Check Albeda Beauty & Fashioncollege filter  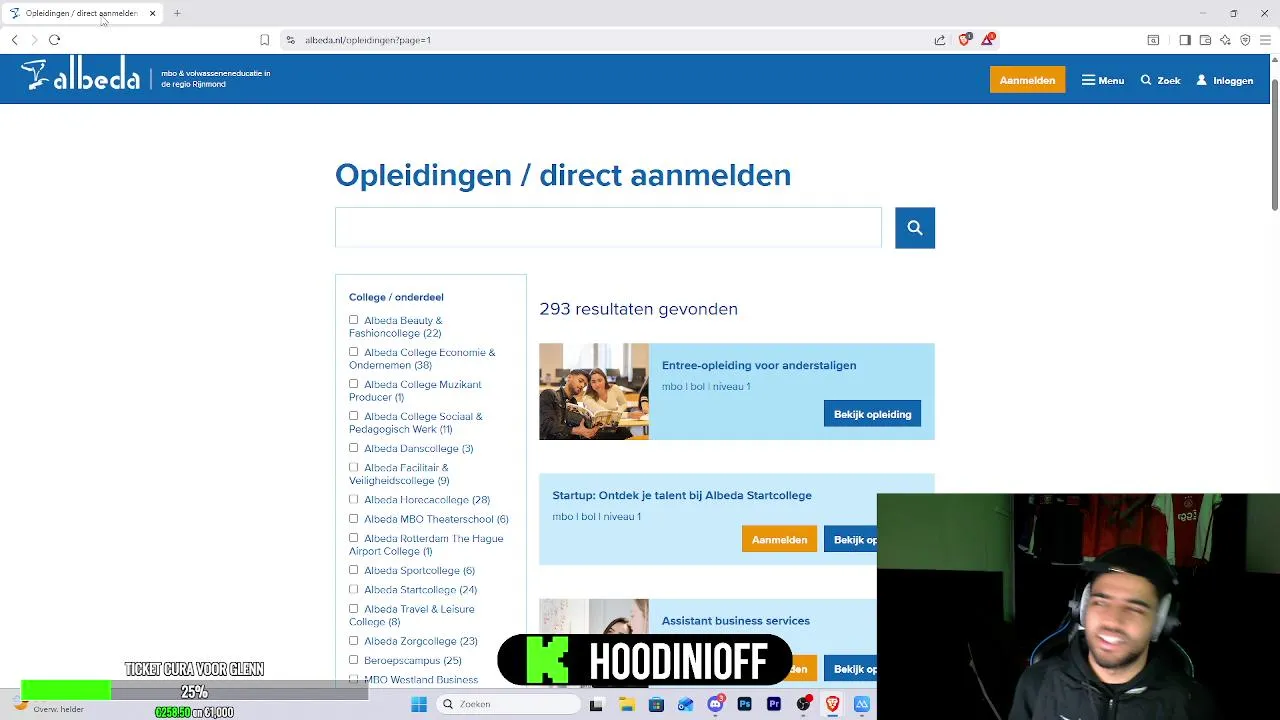coord(353,320)
